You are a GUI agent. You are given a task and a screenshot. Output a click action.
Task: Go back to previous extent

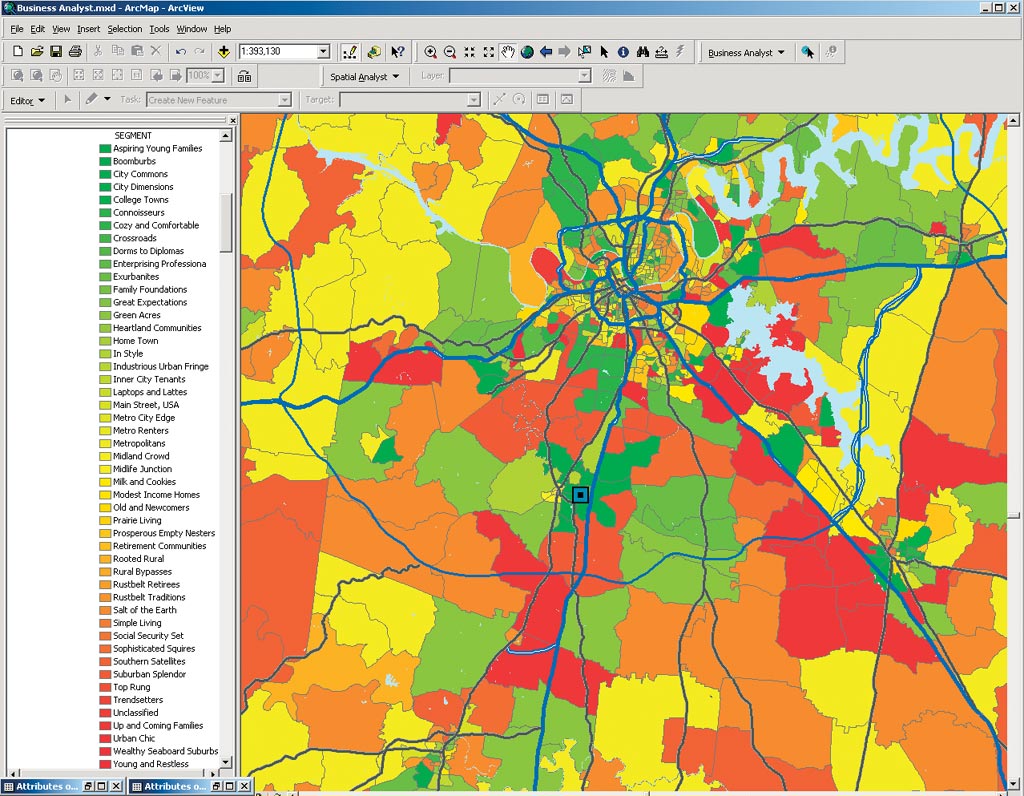point(546,52)
